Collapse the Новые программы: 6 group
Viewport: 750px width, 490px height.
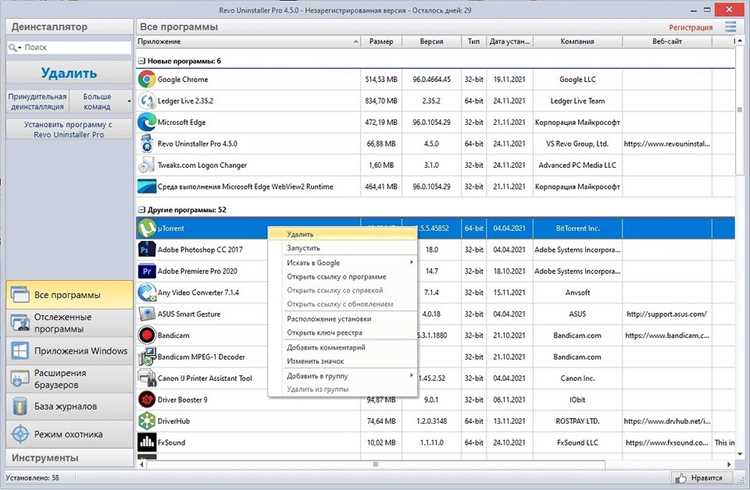point(142,61)
